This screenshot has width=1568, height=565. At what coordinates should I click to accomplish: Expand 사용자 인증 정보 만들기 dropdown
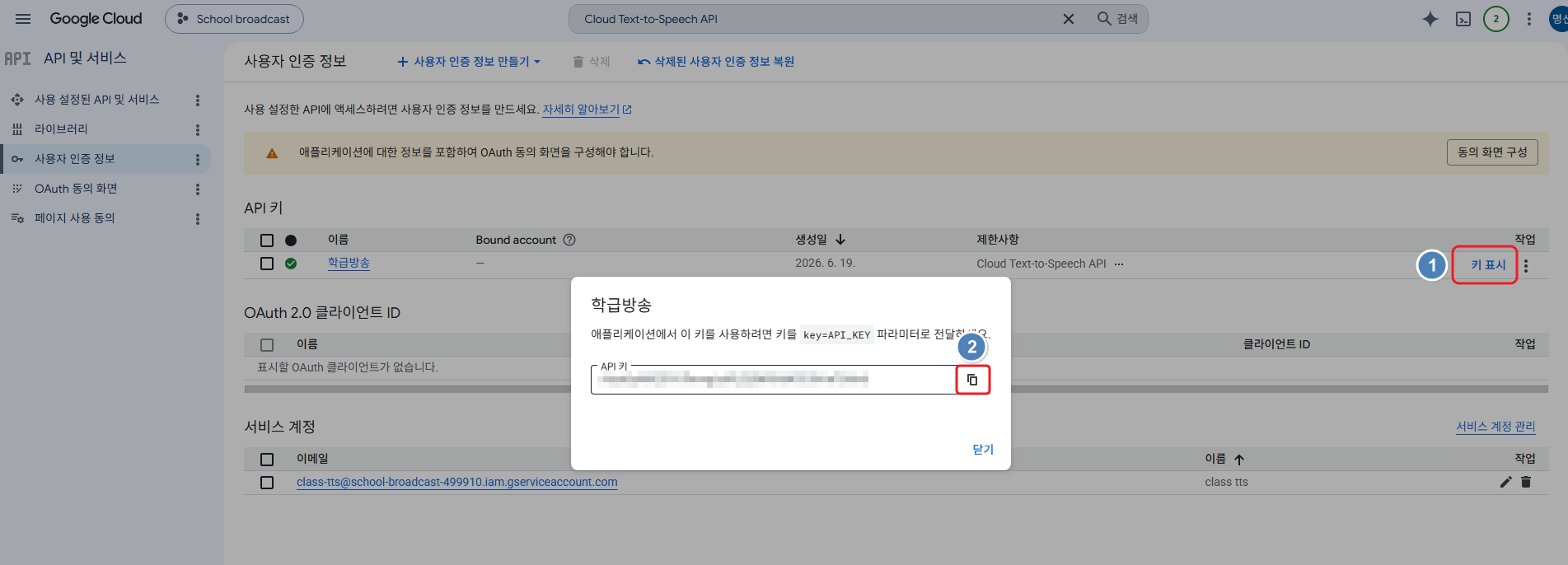click(469, 62)
